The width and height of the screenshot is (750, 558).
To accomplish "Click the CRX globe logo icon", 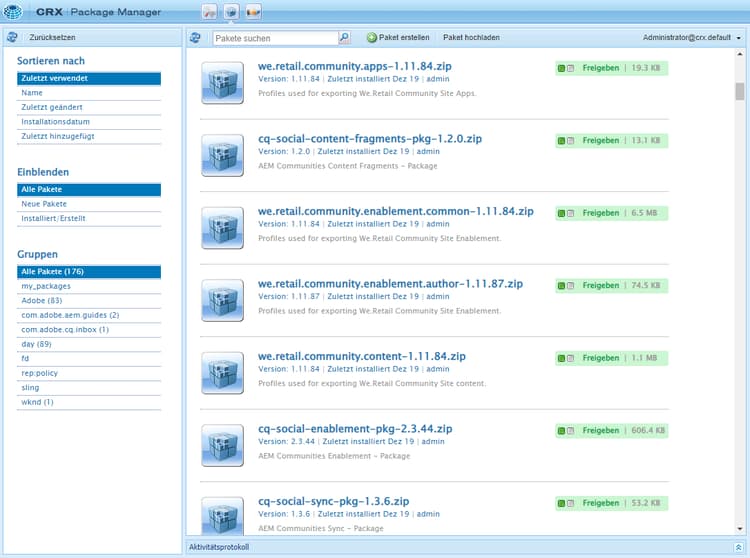I will coord(12,11).
